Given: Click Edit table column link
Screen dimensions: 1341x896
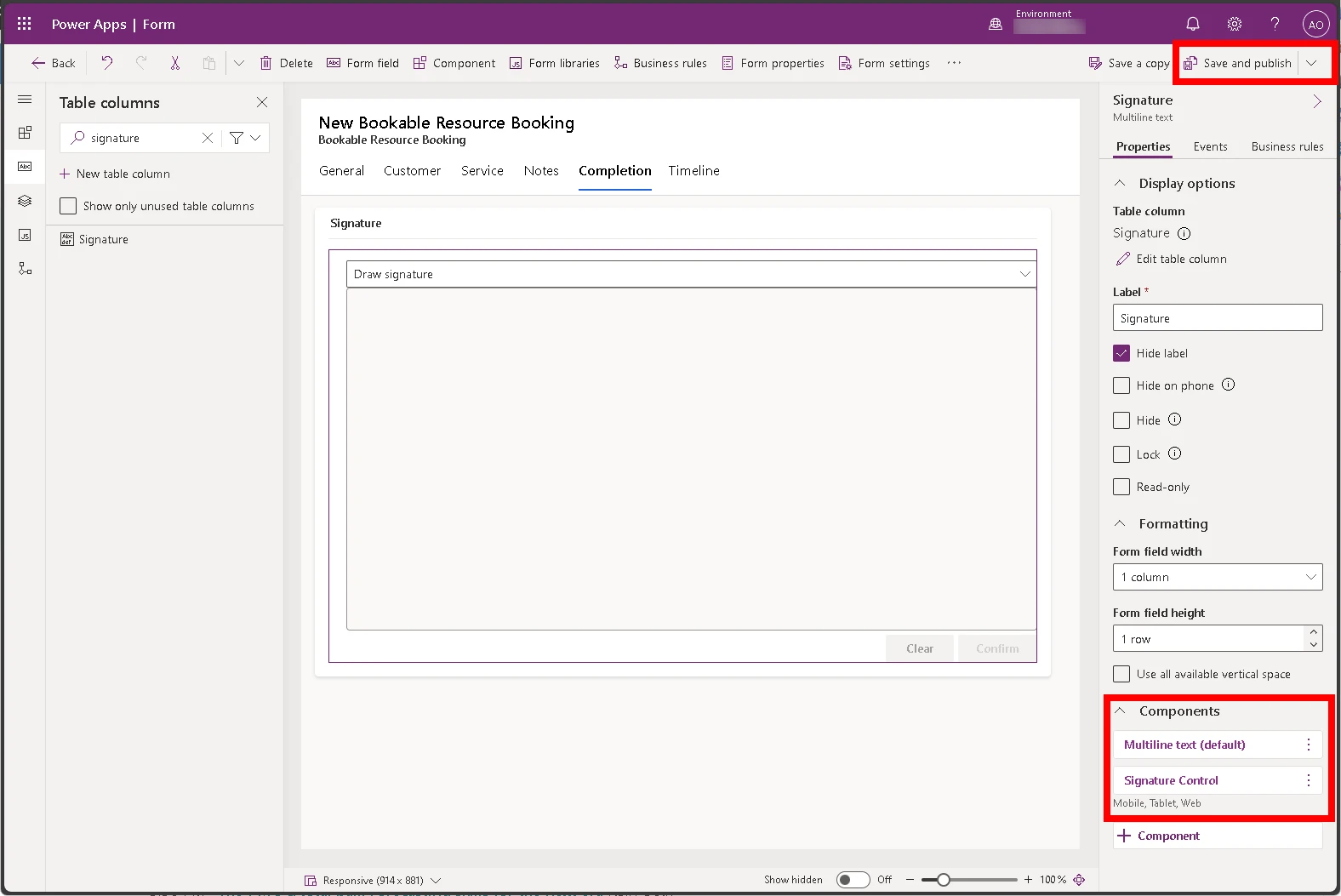Looking at the screenshot, I should pyautogui.click(x=1171, y=259).
